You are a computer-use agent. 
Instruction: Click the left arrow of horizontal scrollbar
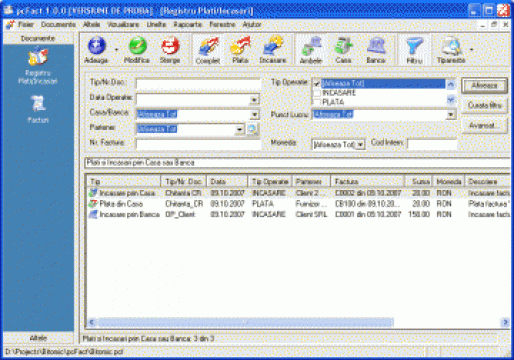click(x=92, y=322)
